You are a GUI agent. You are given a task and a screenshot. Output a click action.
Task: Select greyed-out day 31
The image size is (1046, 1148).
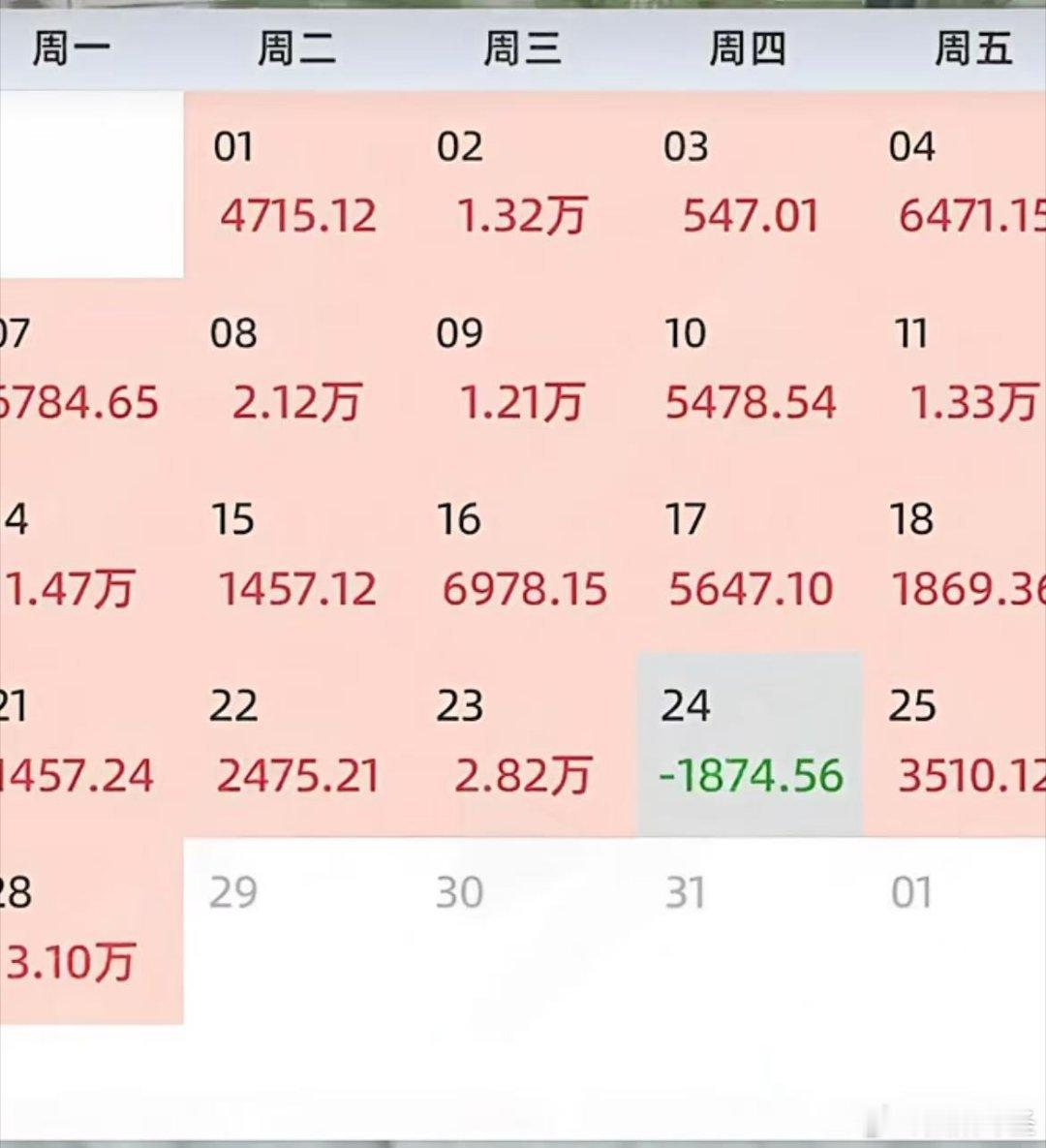tap(749, 931)
